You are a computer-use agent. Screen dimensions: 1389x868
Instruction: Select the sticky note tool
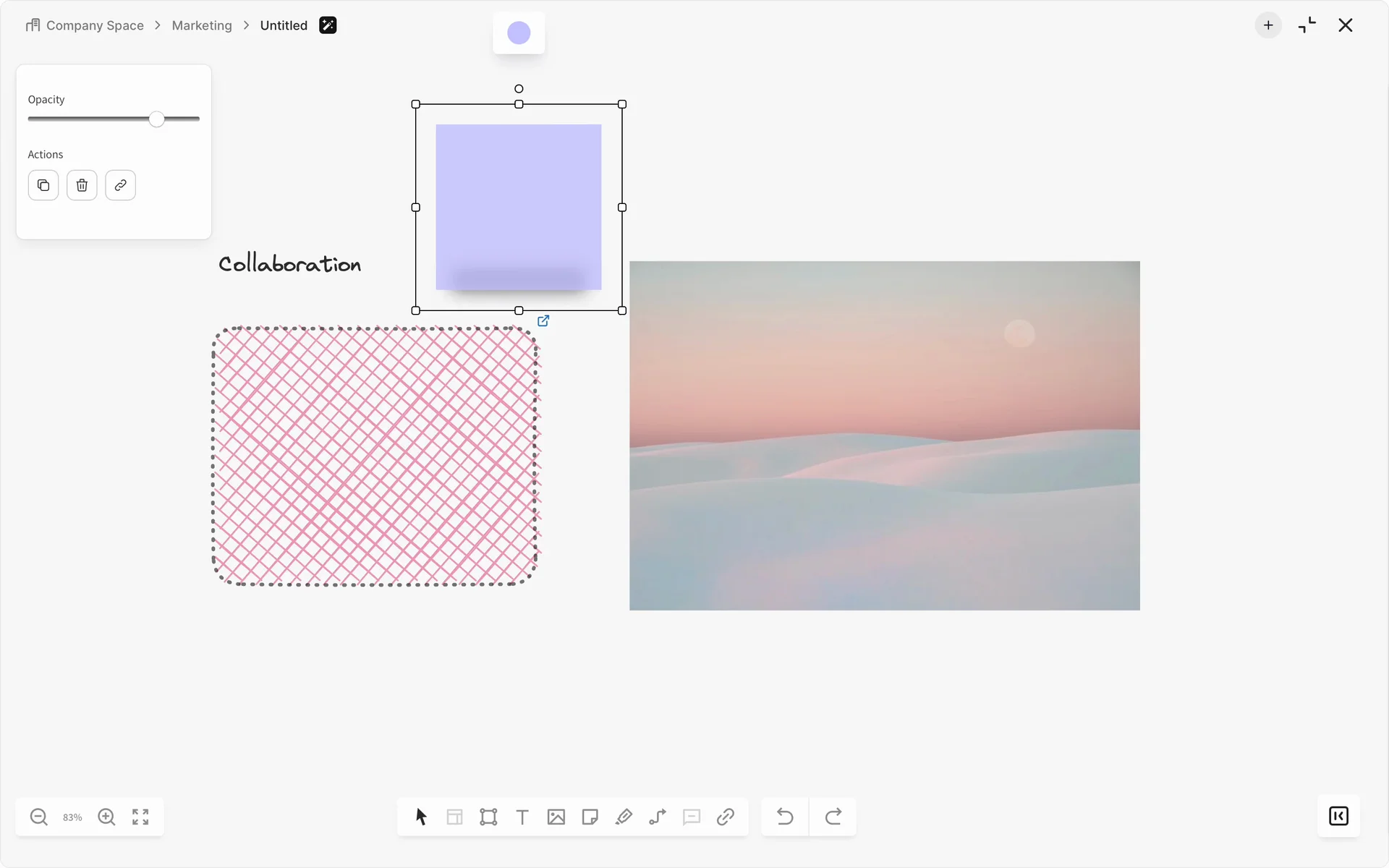[x=590, y=817]
